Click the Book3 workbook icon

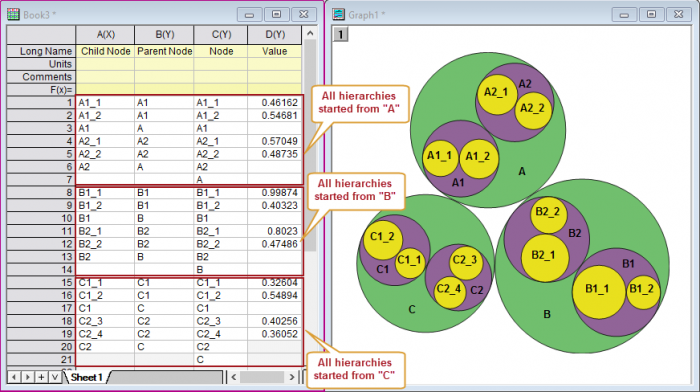(x=13, y=14)
